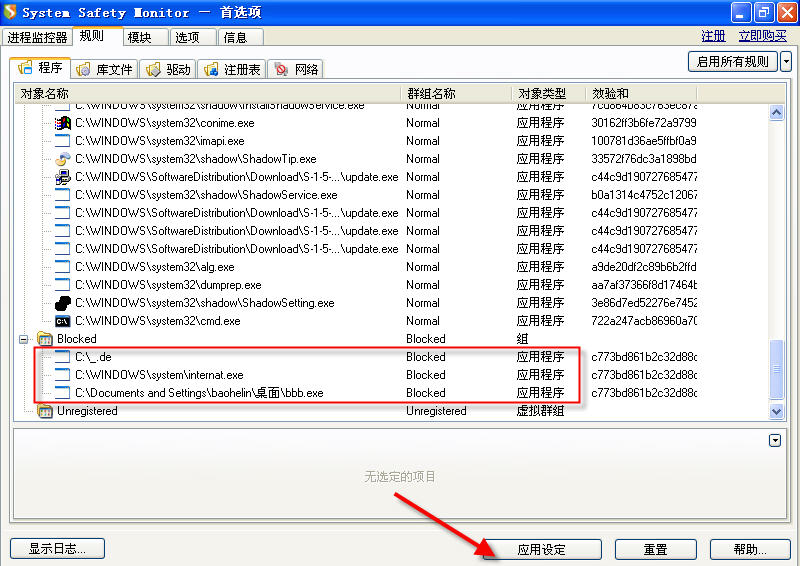The height and width of the screenshot is (566, 800).
Task: Click the 应用设定 button
Action: (x=542, y=550)
